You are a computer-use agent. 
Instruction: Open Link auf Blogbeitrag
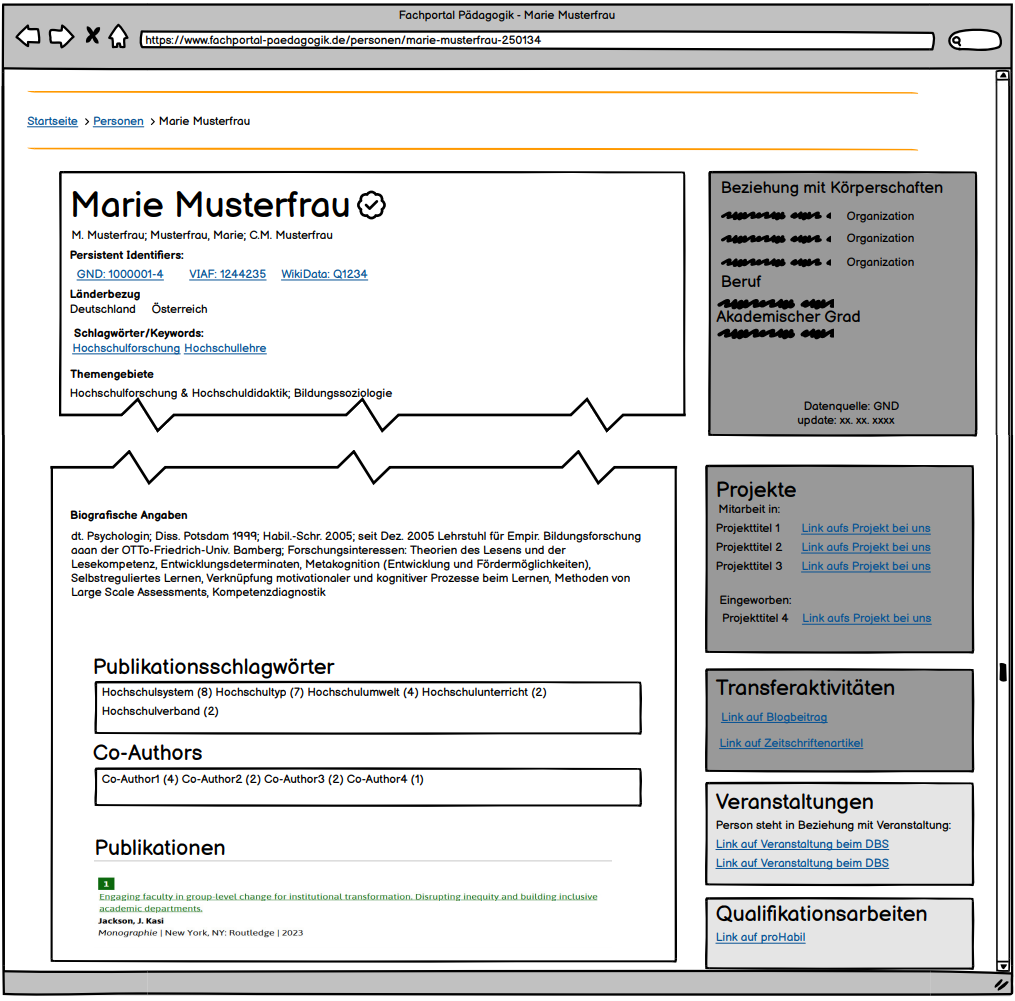[774, 717]
